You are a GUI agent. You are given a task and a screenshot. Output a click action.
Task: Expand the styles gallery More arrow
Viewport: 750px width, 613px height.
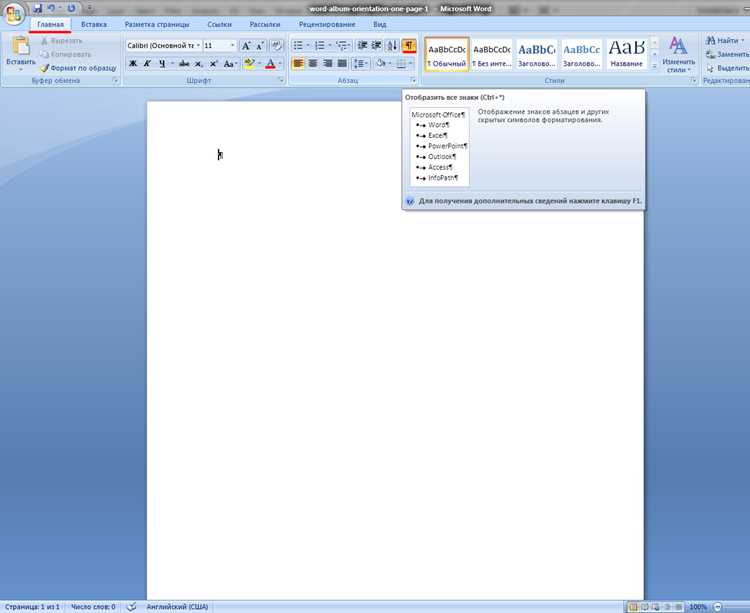tap(655, 66)
